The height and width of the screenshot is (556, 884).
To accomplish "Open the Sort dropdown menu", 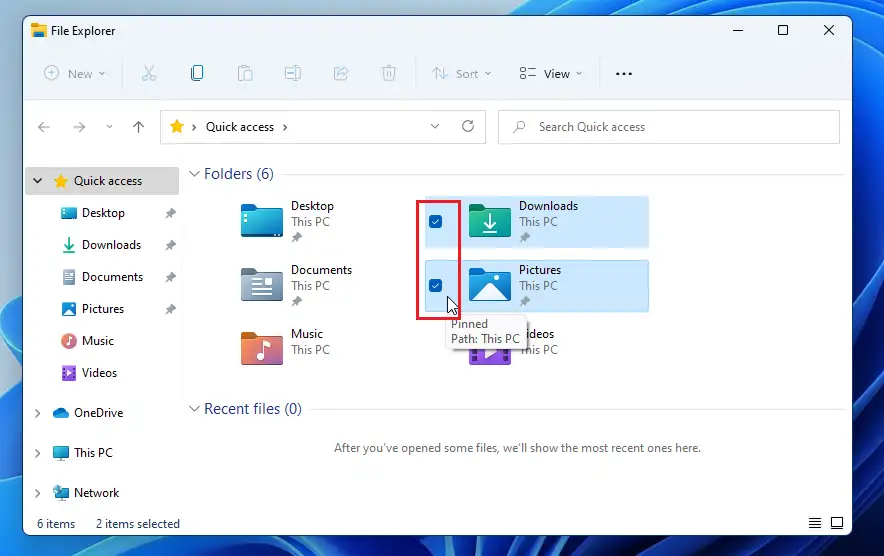I will pyautogui.click(x=462, y=74).
